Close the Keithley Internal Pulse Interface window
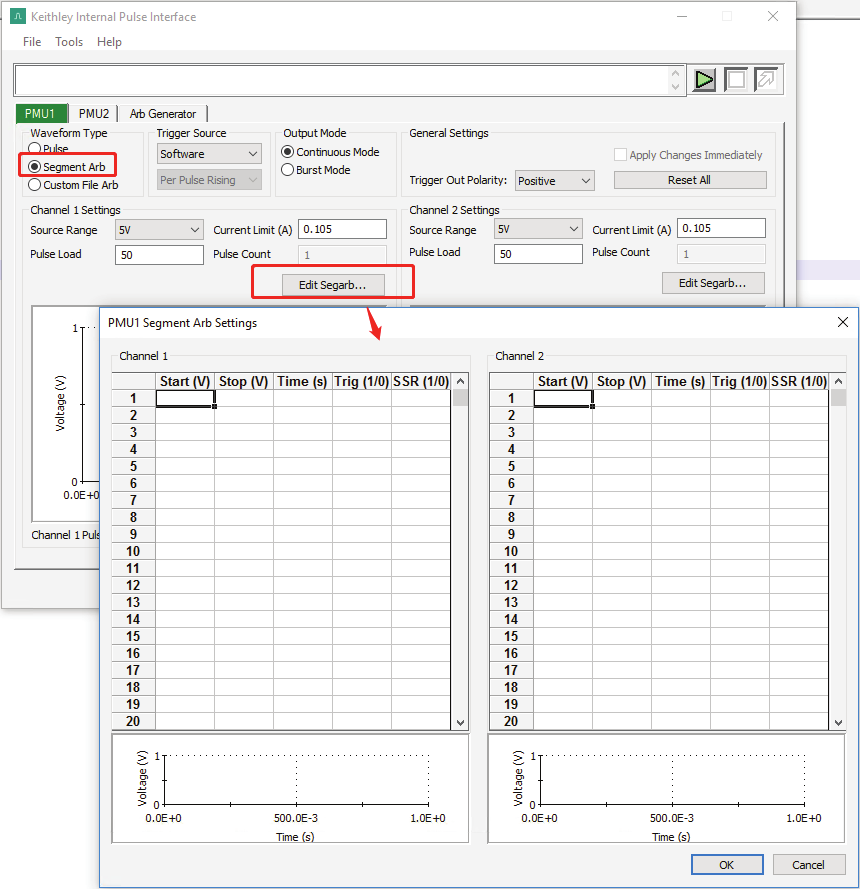This screenshot has height=889, width=860. point(773,16)
